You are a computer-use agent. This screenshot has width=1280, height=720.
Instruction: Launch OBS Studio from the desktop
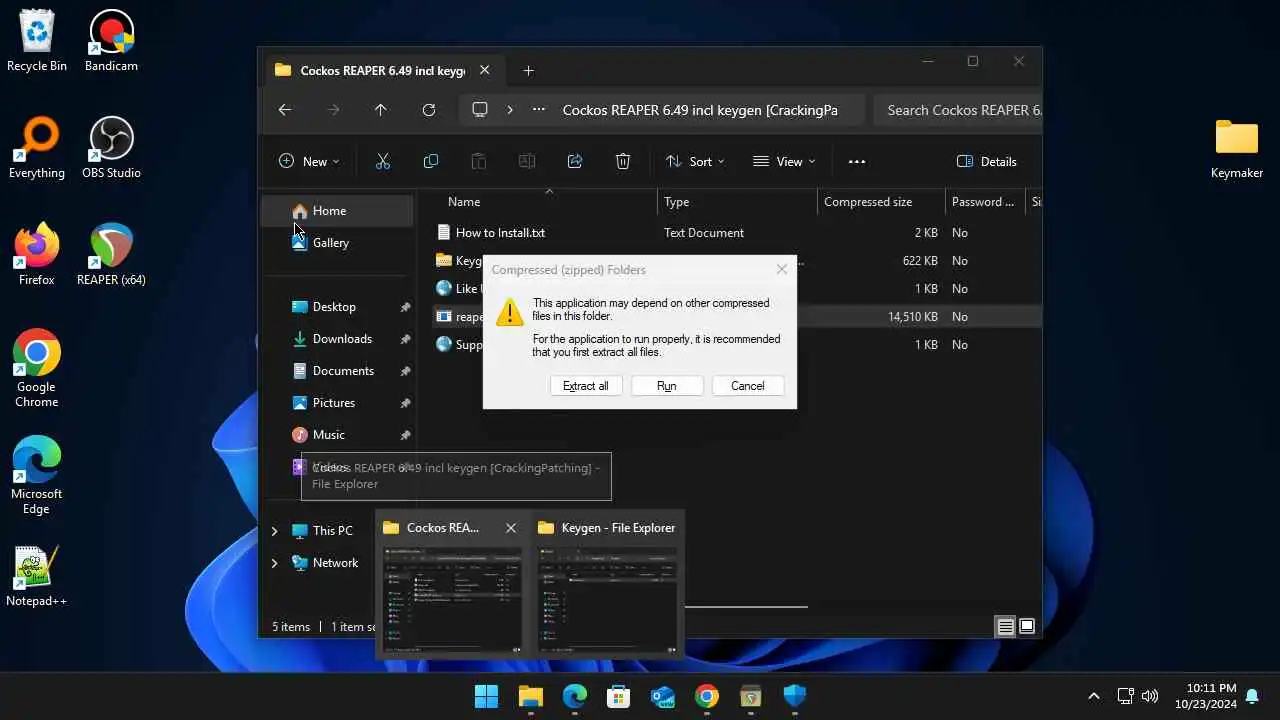(x=111, y=148)
